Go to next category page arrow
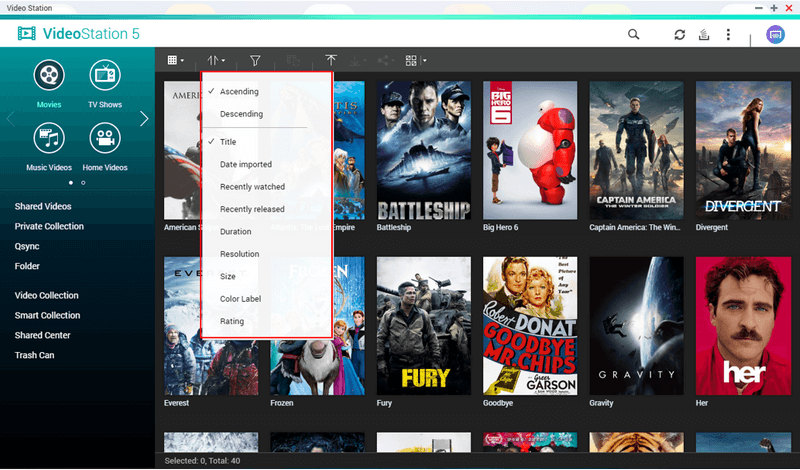Image resolution: width=800 pixels, height=470 pixels. pyautogui.click(x=144, y=118)
